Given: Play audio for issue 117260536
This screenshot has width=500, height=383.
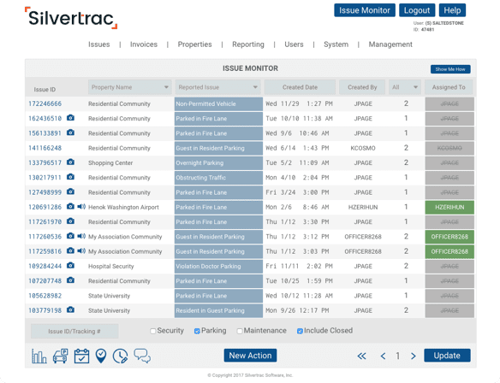Looking at the screenshot, I should pyautogui.click(x=81, y=236).
